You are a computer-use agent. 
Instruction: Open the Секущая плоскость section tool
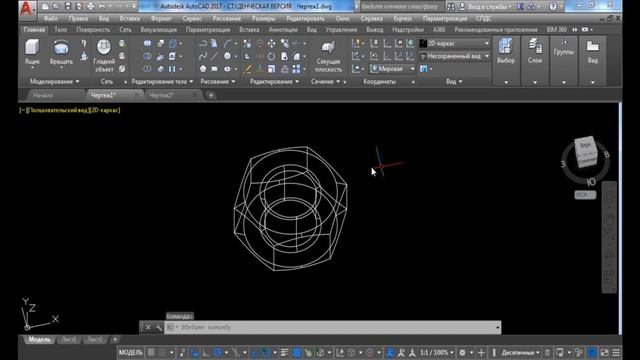click(328, 56)
